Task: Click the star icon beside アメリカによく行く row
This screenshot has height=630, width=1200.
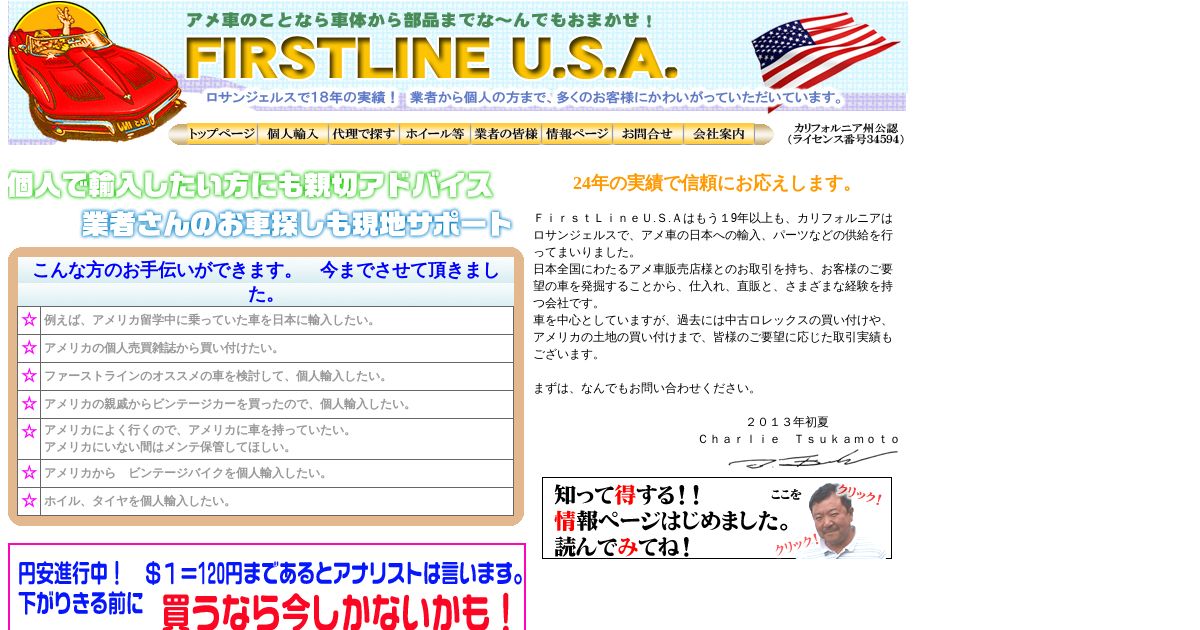Action: tap(29, 433)
